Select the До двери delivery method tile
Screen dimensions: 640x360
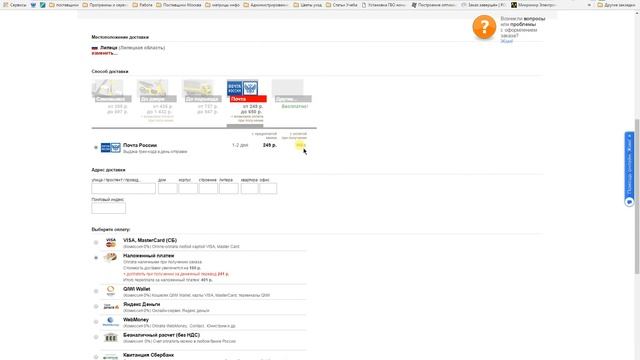(156, 91)
